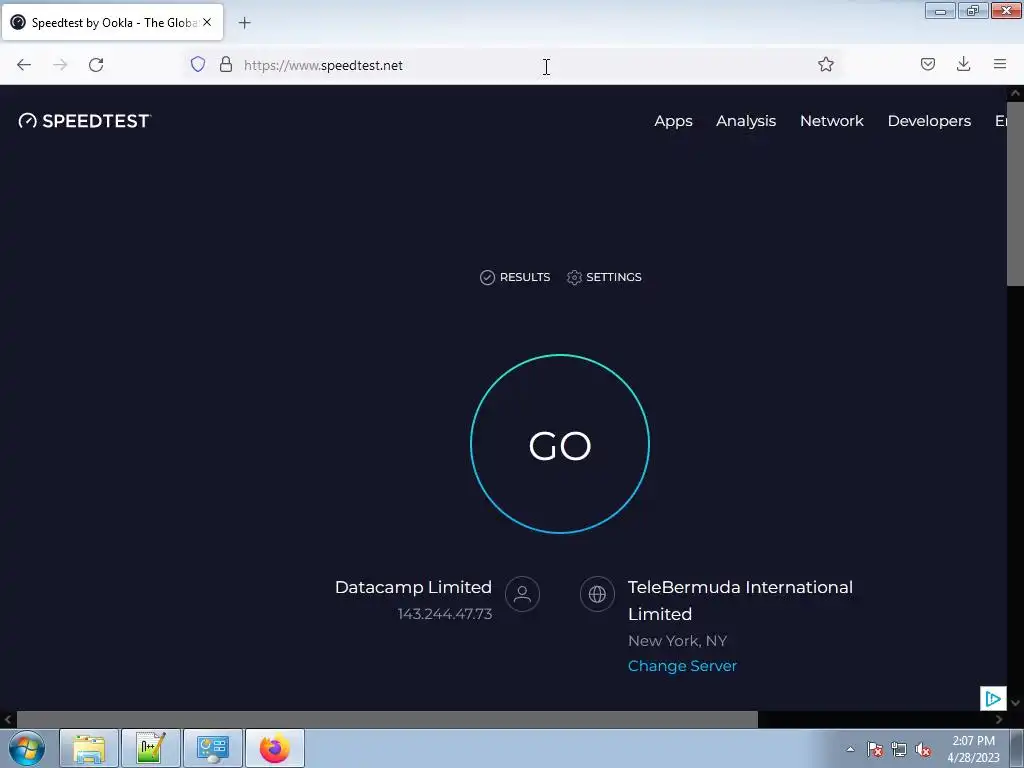This screenshot has height=768, width=1024.
Task: Open the Action Center flag icon
Action: point(875,749)
